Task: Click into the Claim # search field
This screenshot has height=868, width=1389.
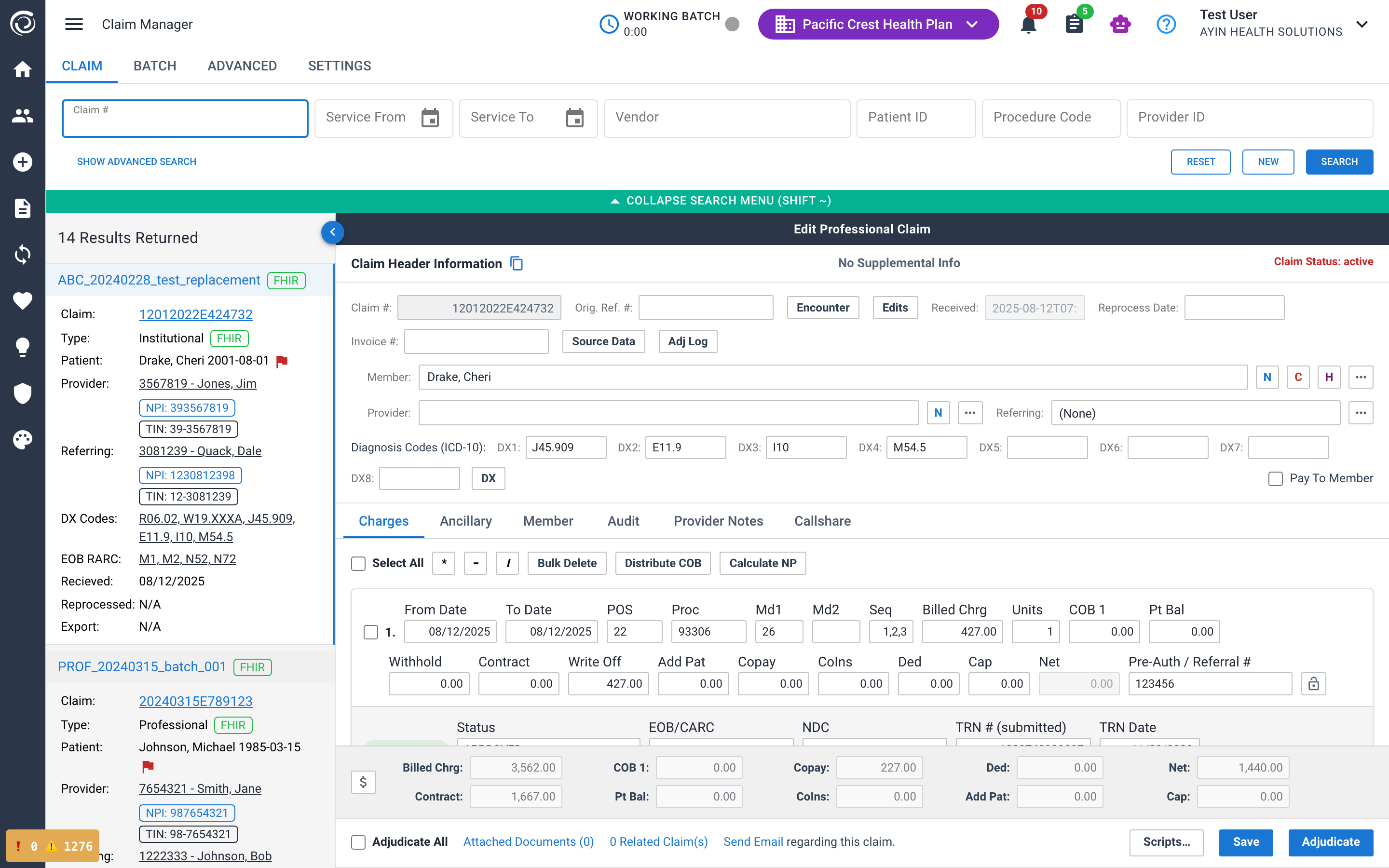Action: pos(185,119)
